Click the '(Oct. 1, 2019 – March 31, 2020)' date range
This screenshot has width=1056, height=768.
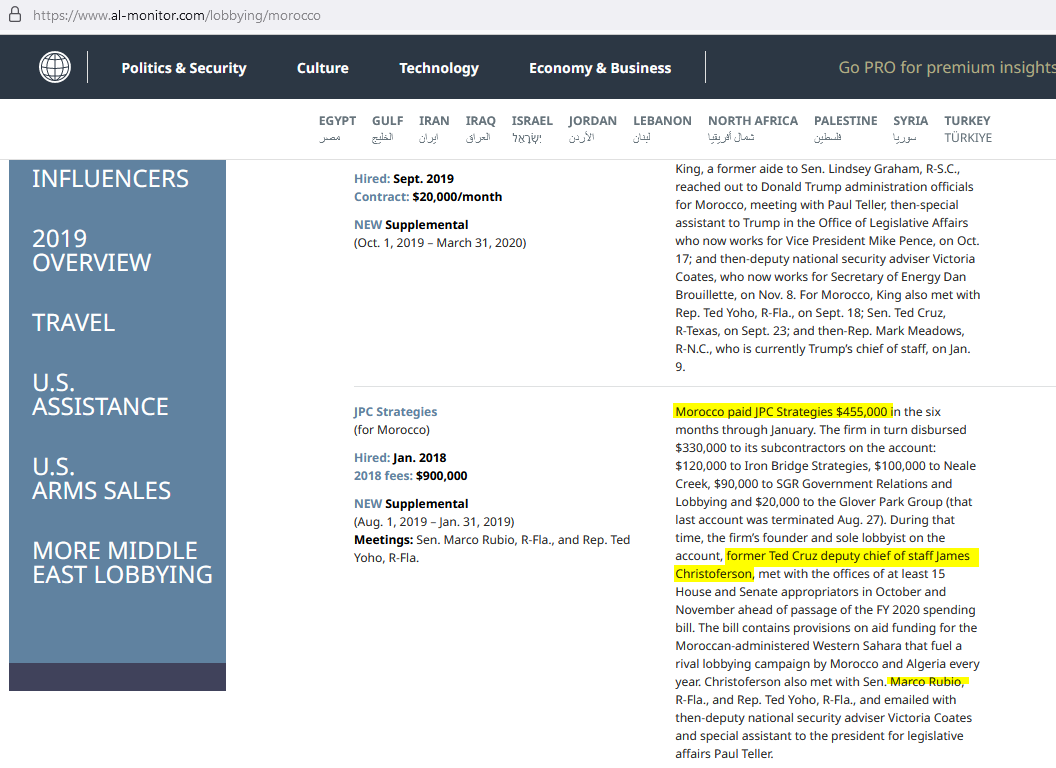coord(440,243)
